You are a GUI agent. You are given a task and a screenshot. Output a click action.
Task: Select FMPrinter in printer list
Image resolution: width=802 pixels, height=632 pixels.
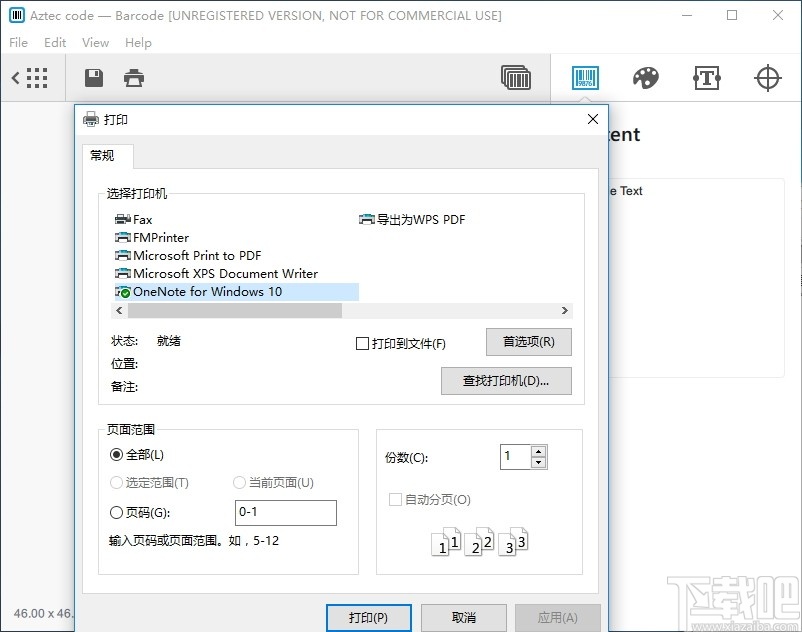coord(152,238)
